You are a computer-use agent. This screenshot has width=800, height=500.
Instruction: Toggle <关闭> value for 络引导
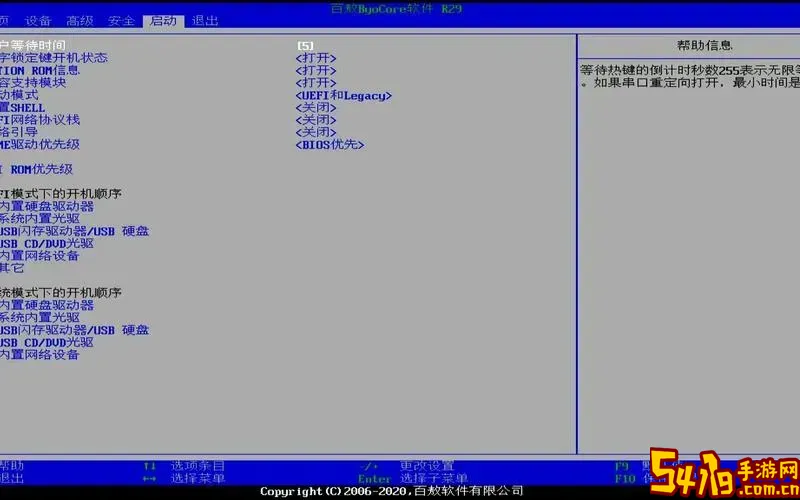pyautogui.click(x=316, y=132)
